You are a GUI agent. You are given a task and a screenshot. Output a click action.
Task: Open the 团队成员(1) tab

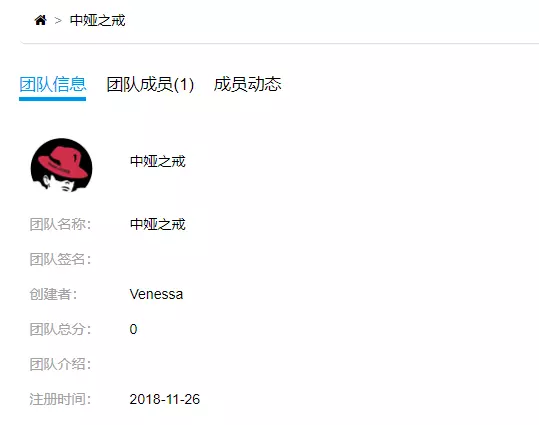(150, 84)
